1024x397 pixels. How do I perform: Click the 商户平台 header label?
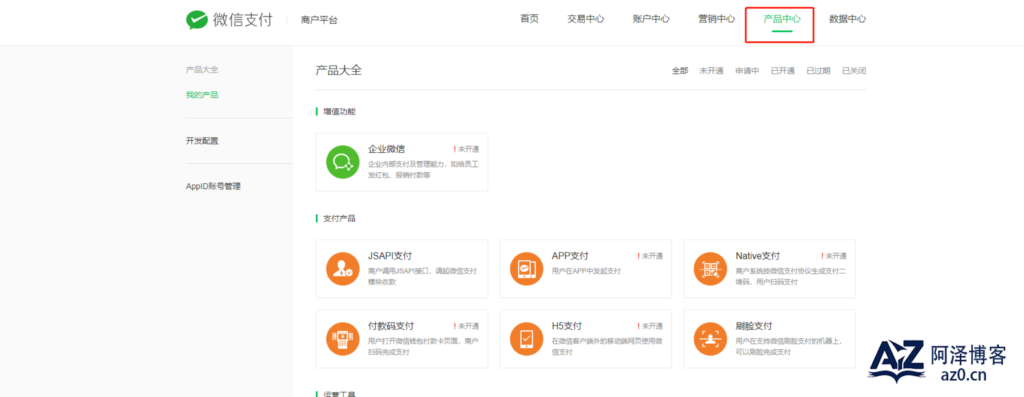pos(319,20)
